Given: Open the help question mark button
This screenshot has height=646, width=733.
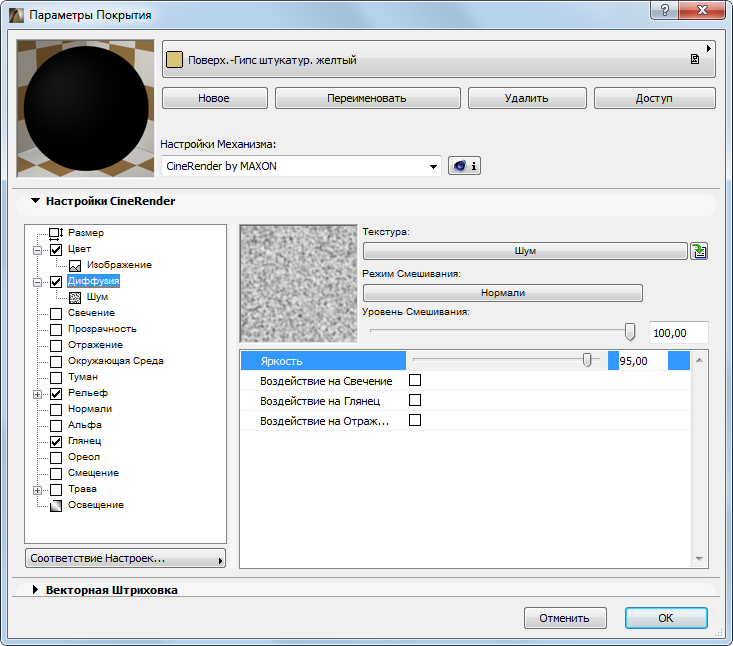Looking at the screenshot, I should point(664,10).
